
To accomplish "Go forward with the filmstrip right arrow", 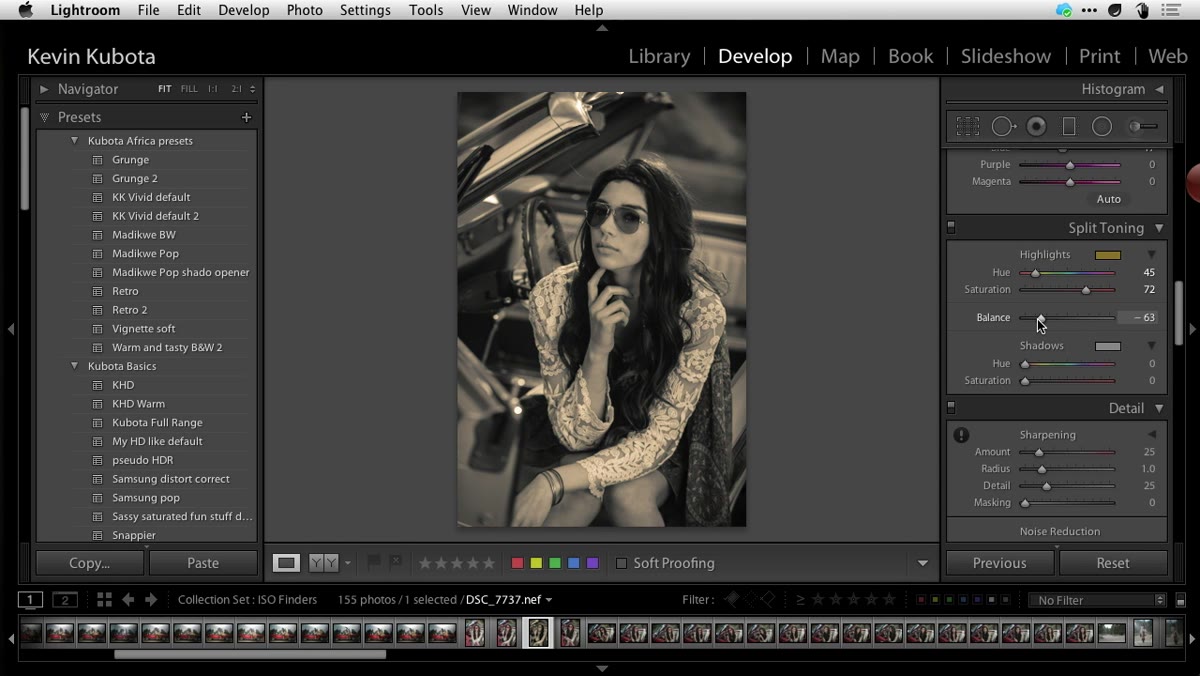I will (x=151, y=600).
